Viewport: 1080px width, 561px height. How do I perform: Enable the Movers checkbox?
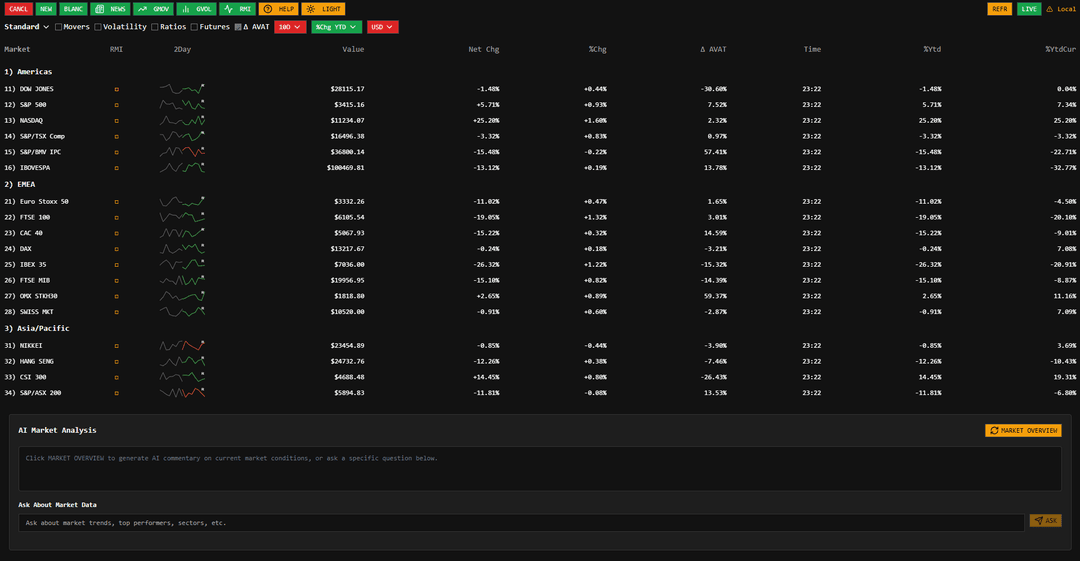click(59, 27)
